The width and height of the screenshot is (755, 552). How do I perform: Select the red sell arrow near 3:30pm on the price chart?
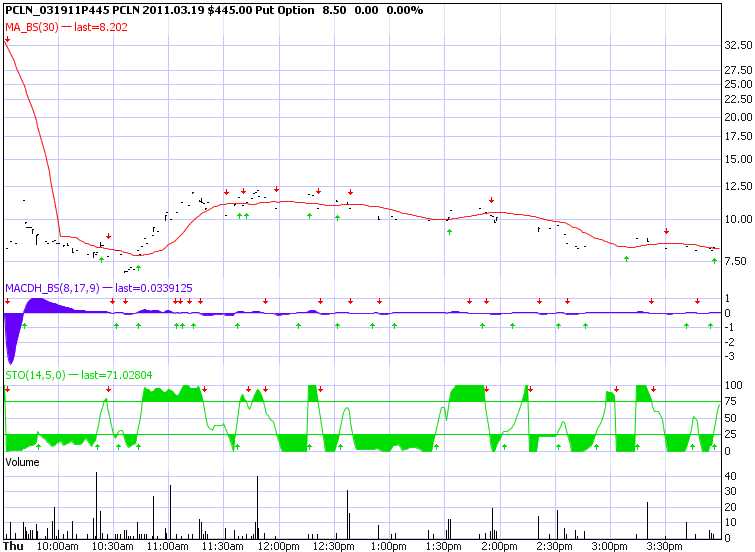coord(666,231)
